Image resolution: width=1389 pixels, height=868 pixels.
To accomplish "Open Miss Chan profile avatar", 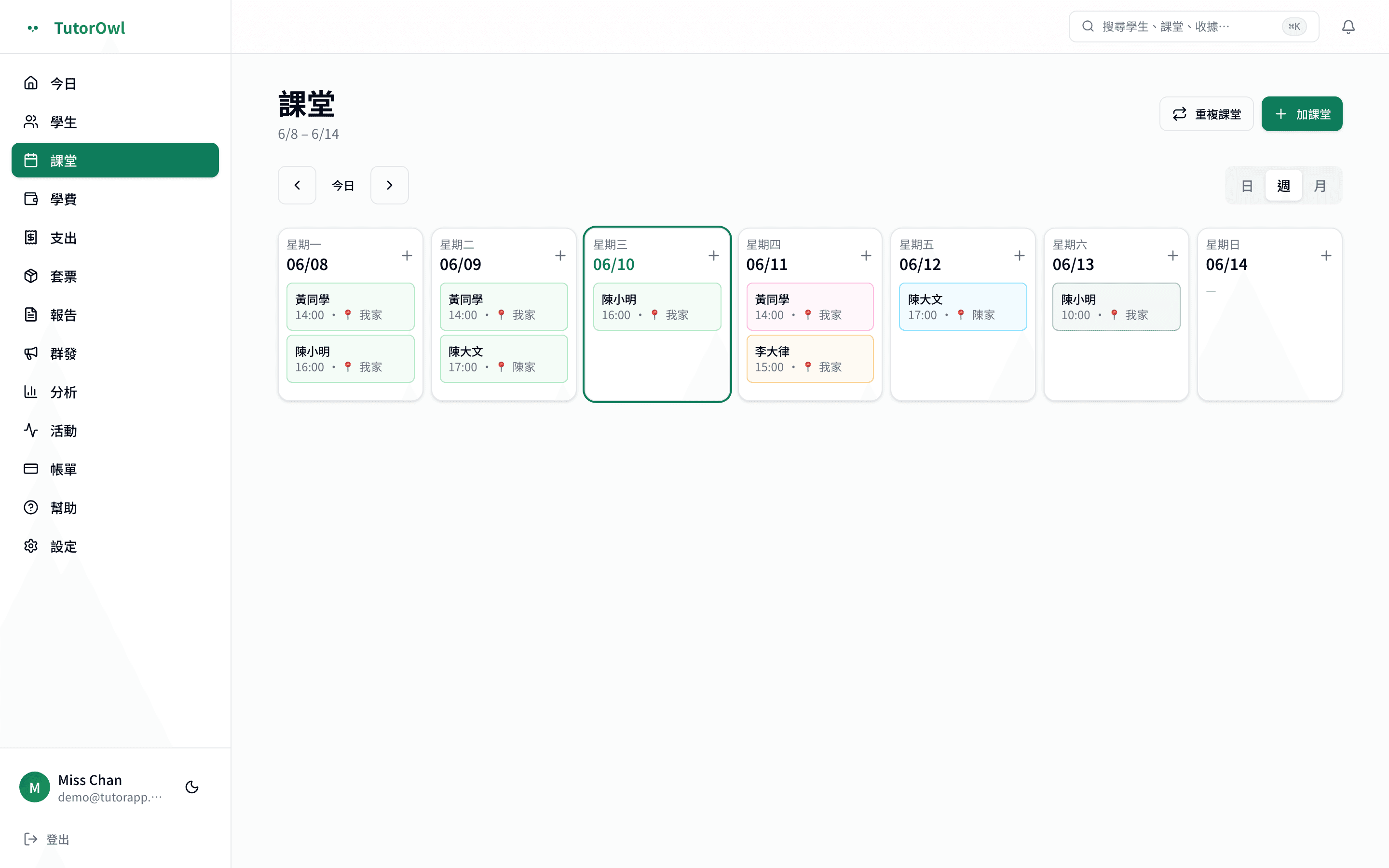I will coord(34,787).
